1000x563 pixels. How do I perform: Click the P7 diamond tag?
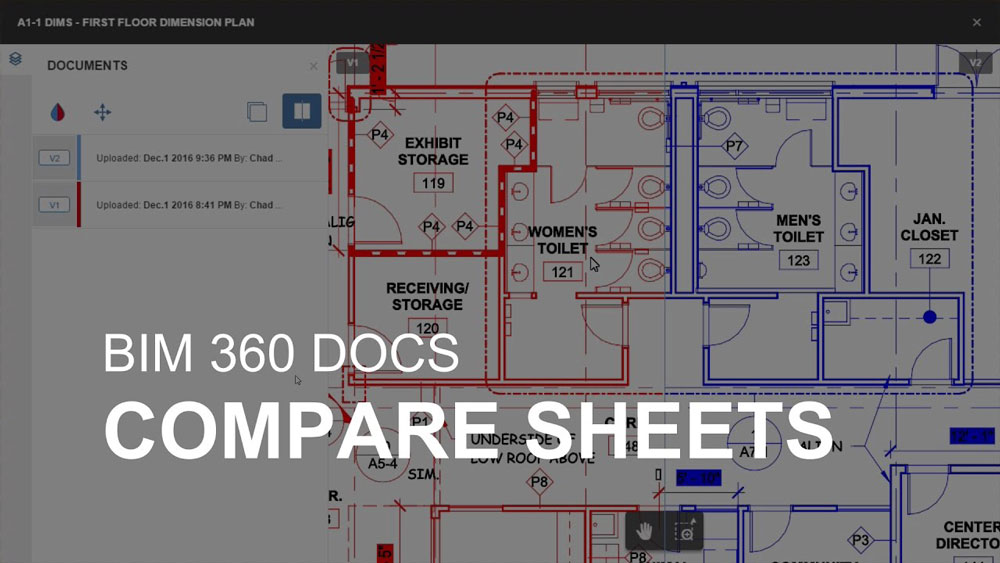coord(735,146)
